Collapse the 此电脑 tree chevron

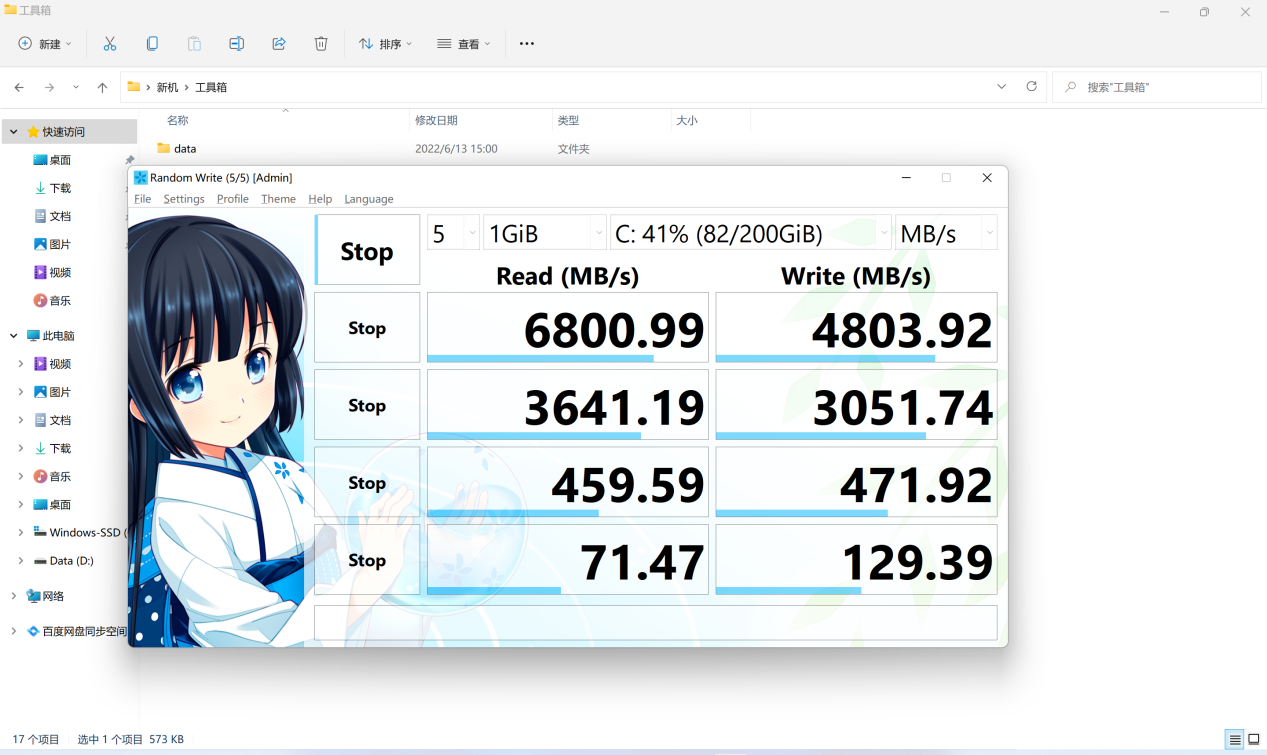click(x=13, y=336)
